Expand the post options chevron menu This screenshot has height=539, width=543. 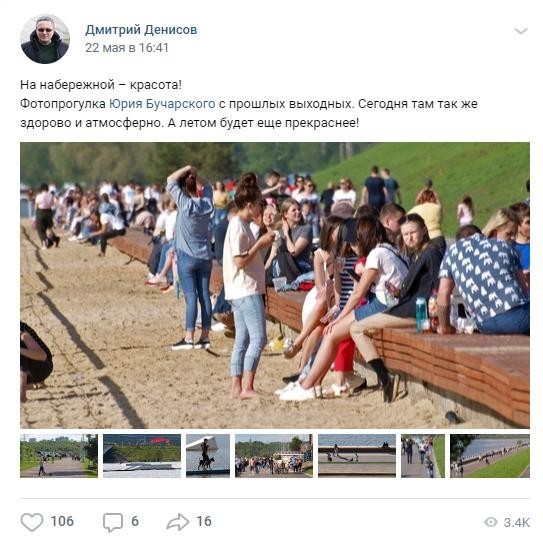click(521, 31)
